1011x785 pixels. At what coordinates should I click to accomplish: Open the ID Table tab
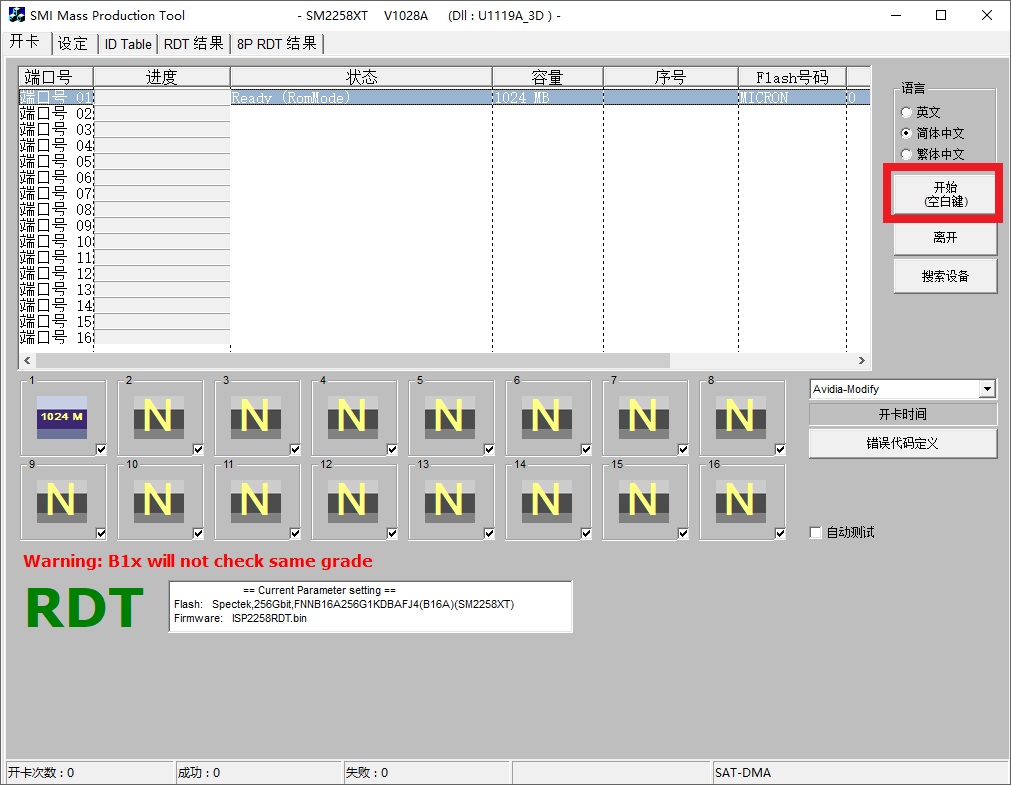128,44
